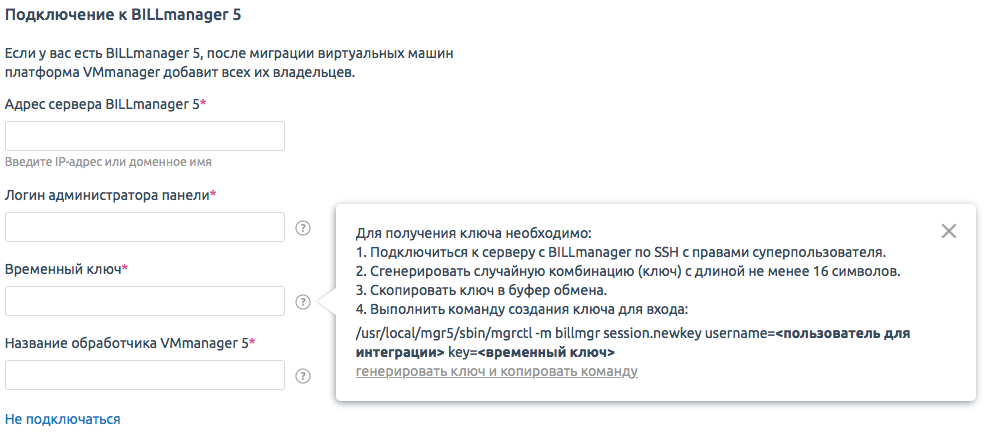
Task: Focus the Адрес сервера BILLmanager 5 input
Action: (x=145, y=136)
